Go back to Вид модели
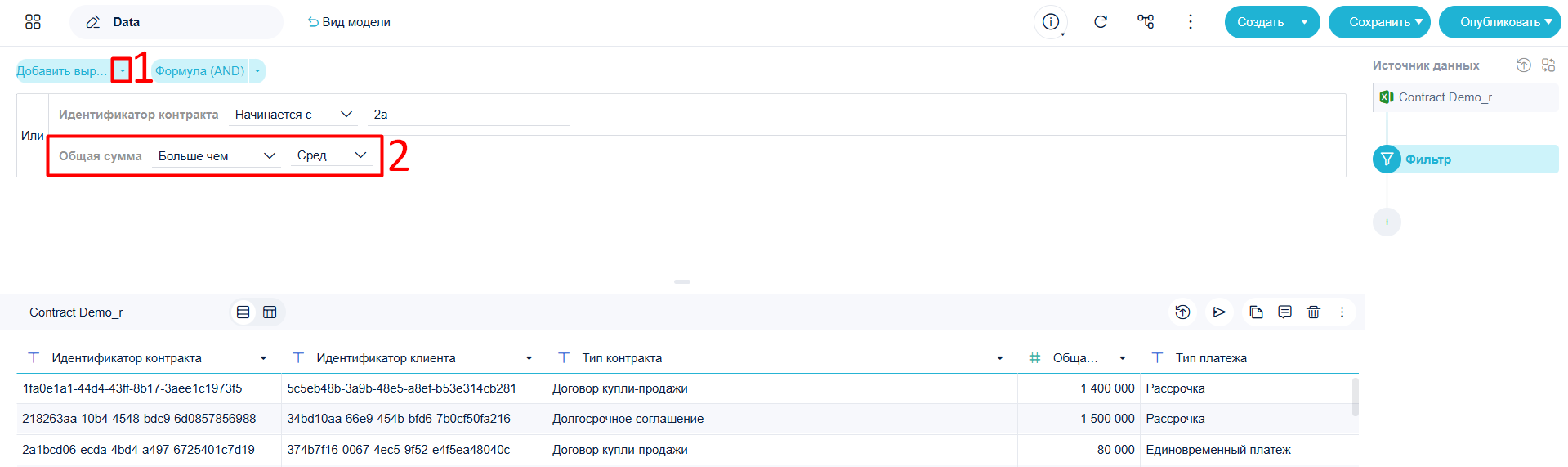This screenshot has width=1568, height=467. click(x=349, y=22)
